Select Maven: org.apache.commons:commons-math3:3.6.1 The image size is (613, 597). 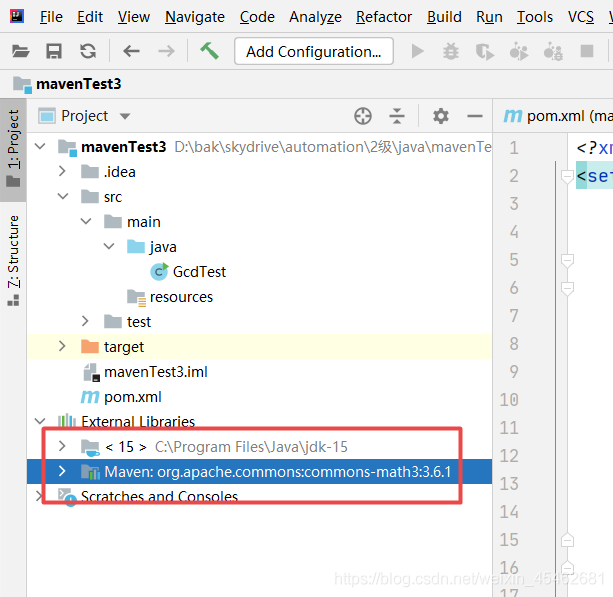(x=259, y=472)
